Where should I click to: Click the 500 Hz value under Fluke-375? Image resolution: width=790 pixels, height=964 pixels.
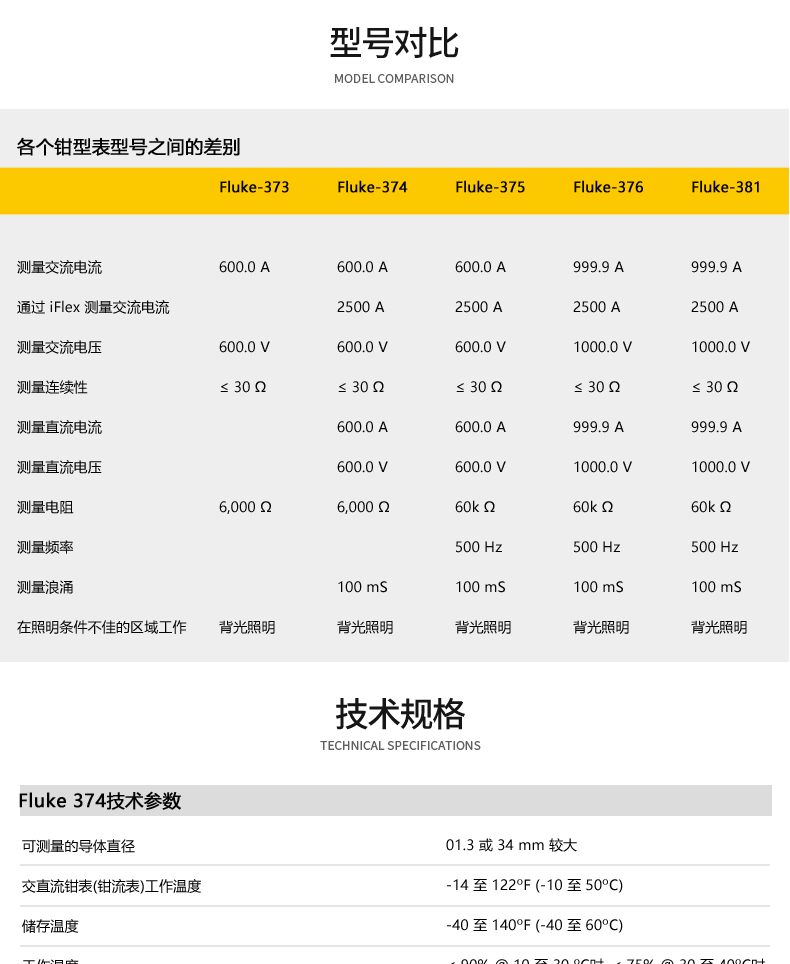(x=478, y=547)
